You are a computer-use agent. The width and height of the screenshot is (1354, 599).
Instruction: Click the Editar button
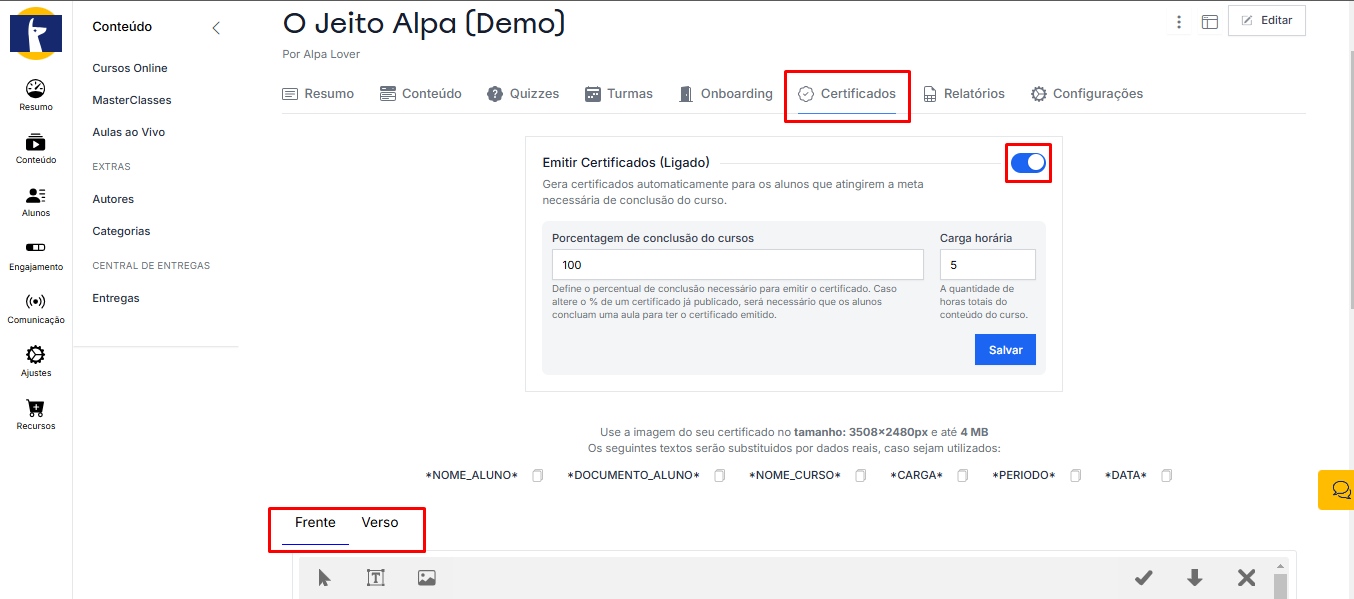click(1266, 20)
